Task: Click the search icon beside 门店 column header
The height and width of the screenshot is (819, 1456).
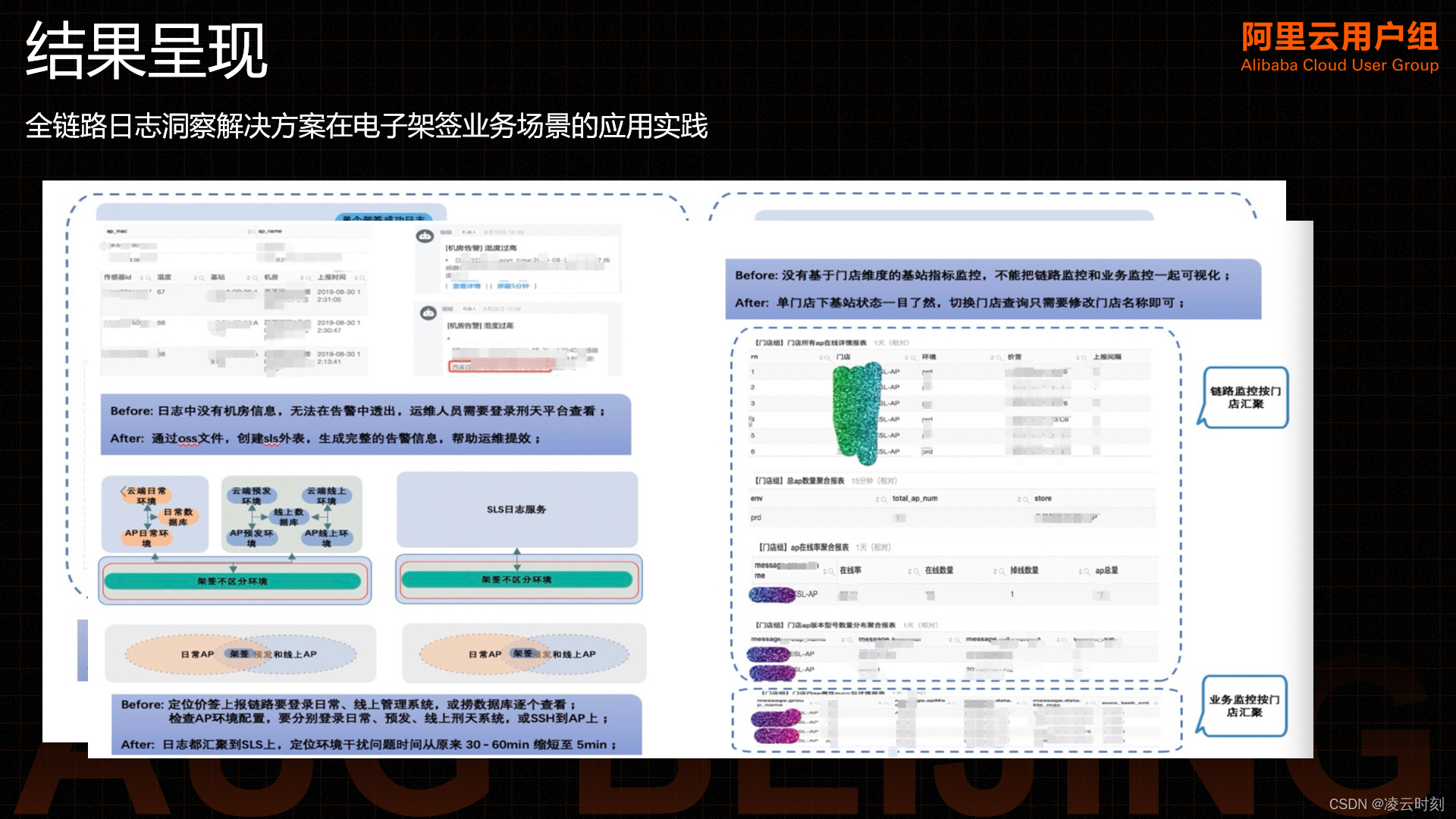Action: 913,357
